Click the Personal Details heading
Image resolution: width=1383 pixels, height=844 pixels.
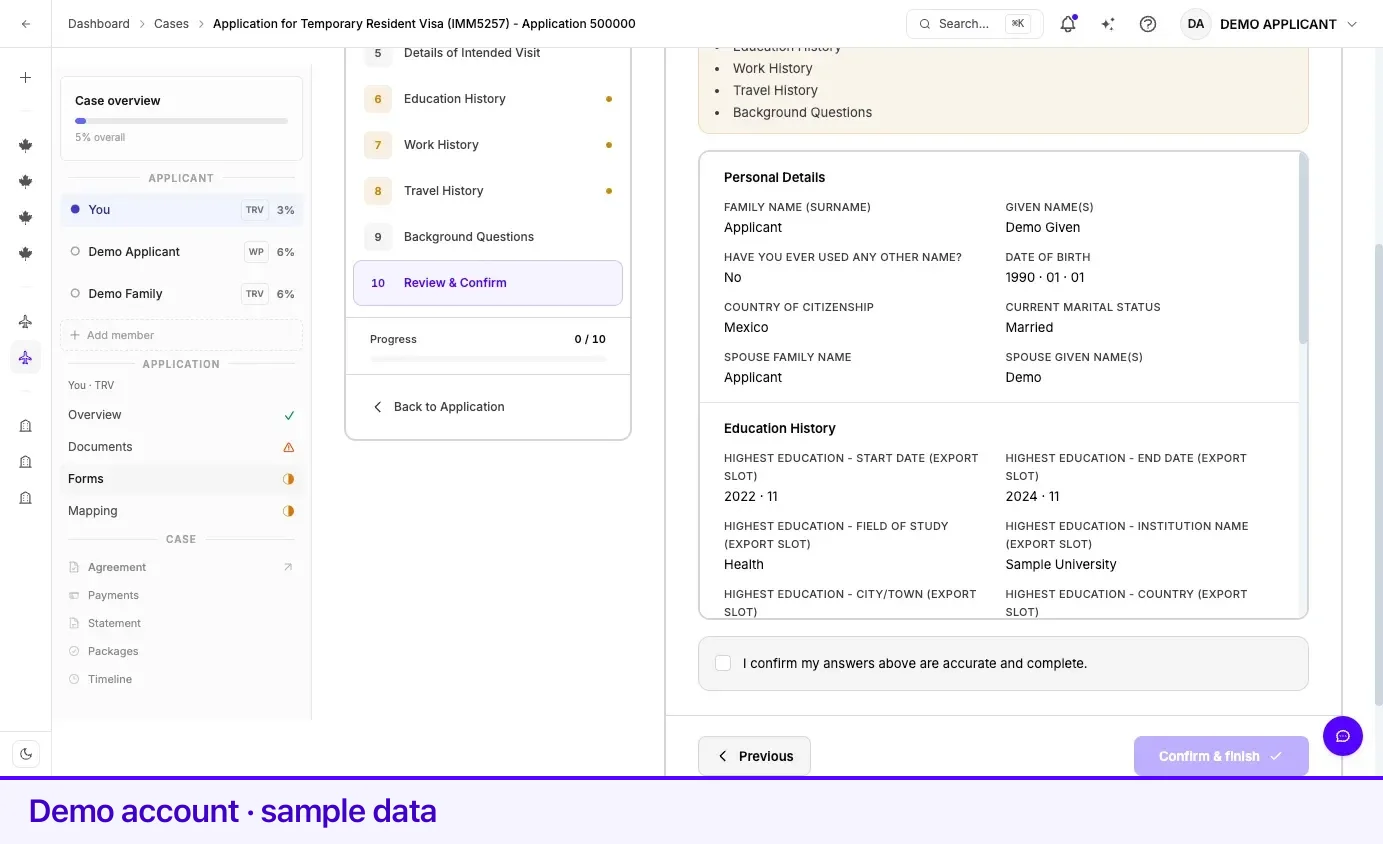coord(775,178)
